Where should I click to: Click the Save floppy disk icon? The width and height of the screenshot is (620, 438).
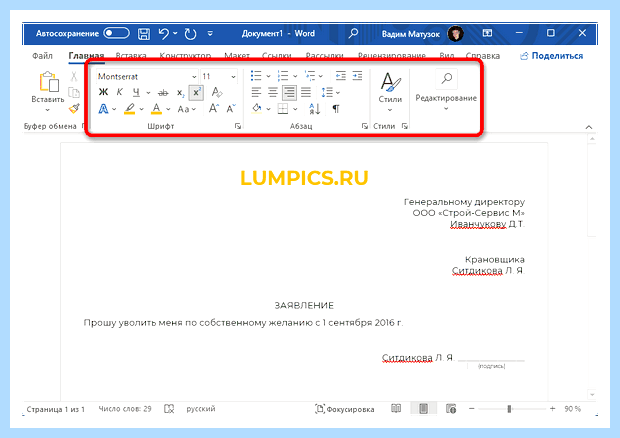(144, 34)
